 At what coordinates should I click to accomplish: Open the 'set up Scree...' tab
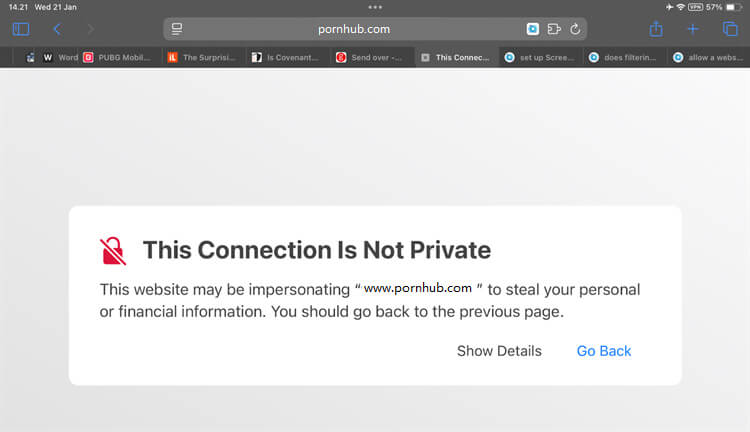coord(542,58)
